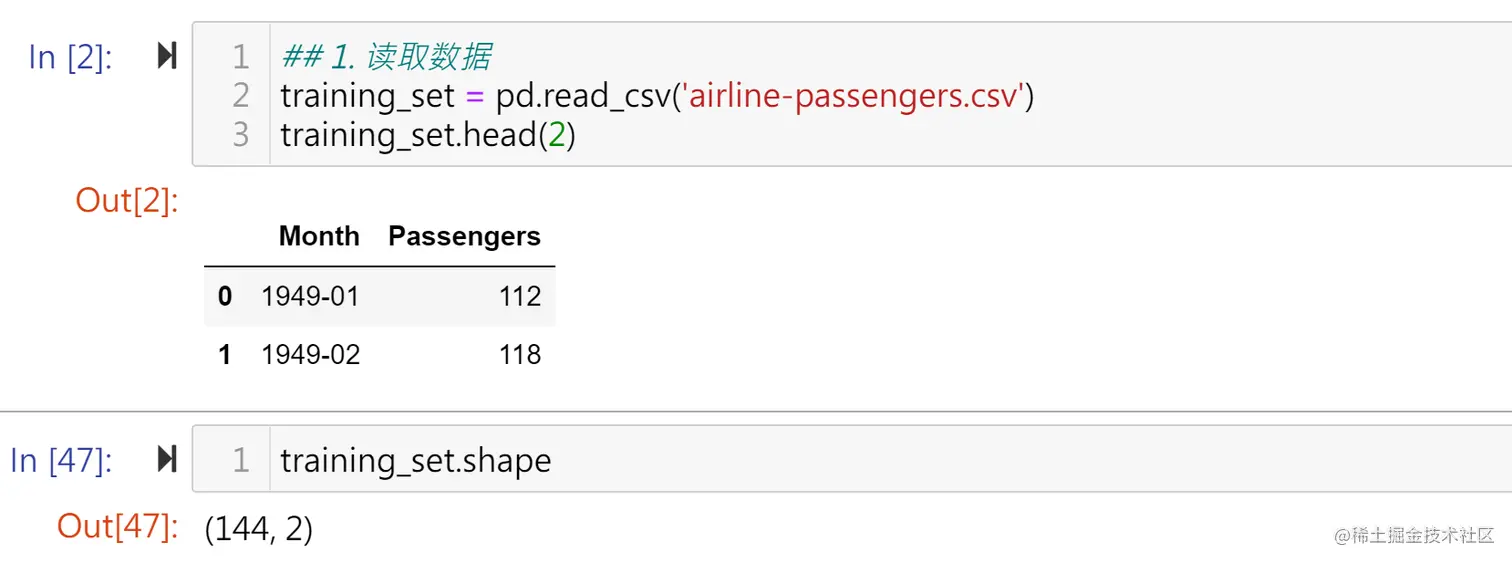Click the passengers value 118
1512x563 pixels.
point(520,355)
